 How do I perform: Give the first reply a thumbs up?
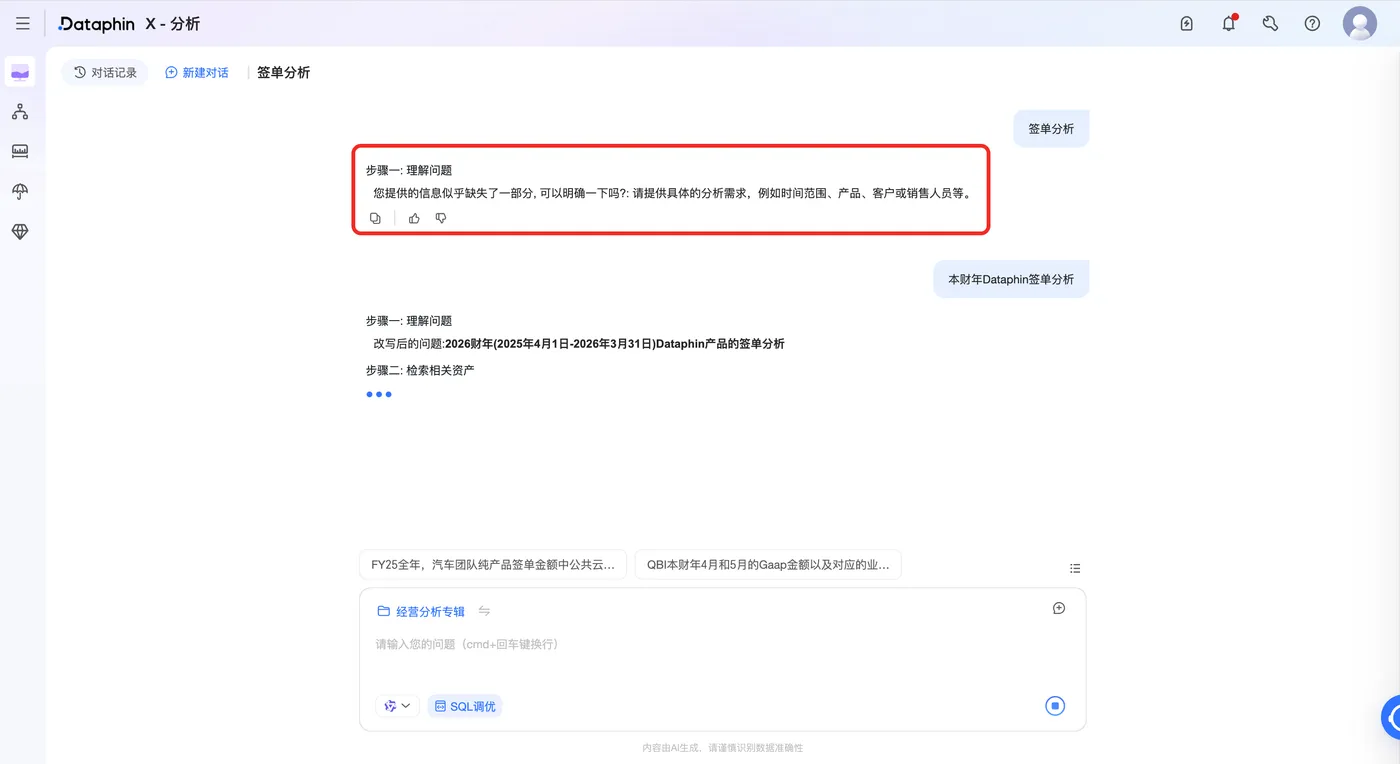414,218
